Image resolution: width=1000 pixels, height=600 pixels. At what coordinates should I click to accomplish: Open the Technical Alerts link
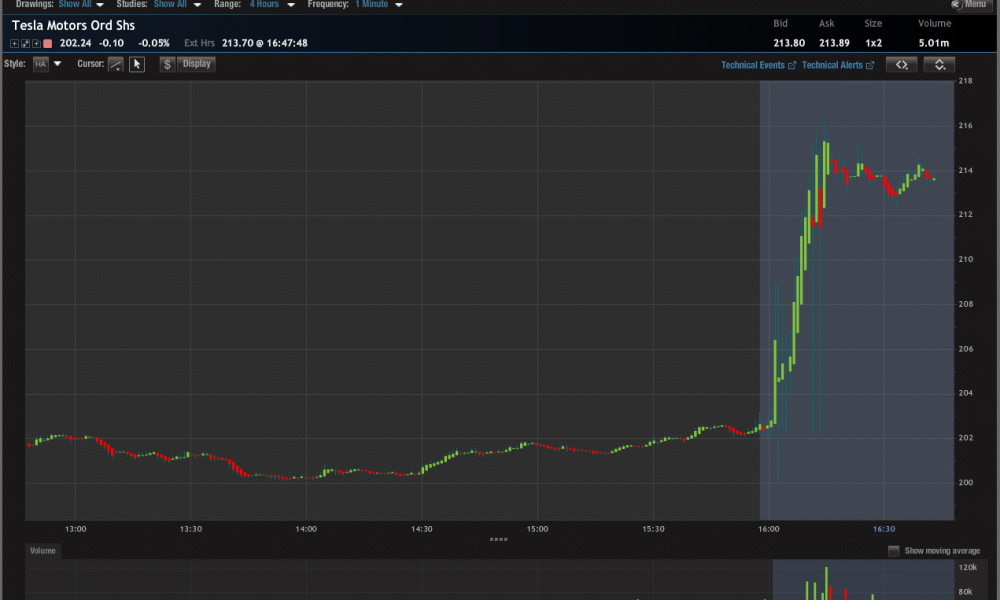click(x=837, y=65)
